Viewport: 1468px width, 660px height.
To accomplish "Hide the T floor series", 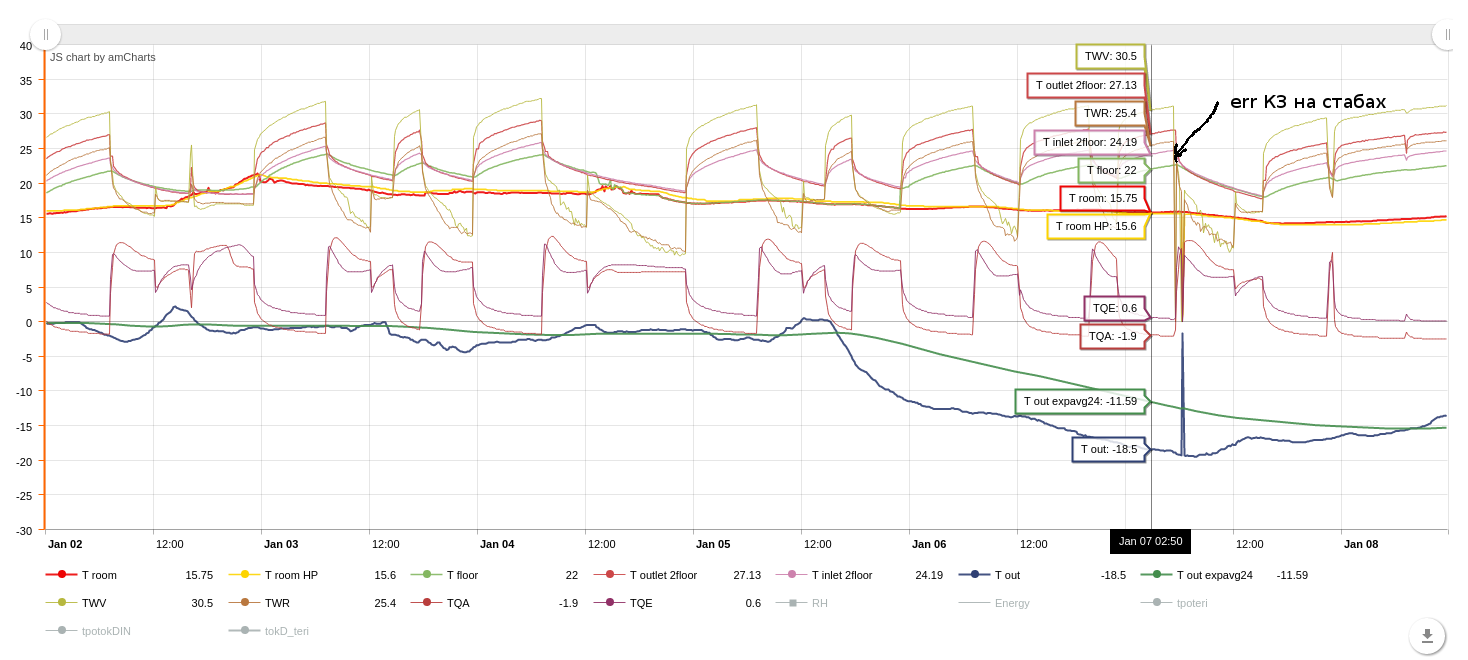I will coord(494,575).
